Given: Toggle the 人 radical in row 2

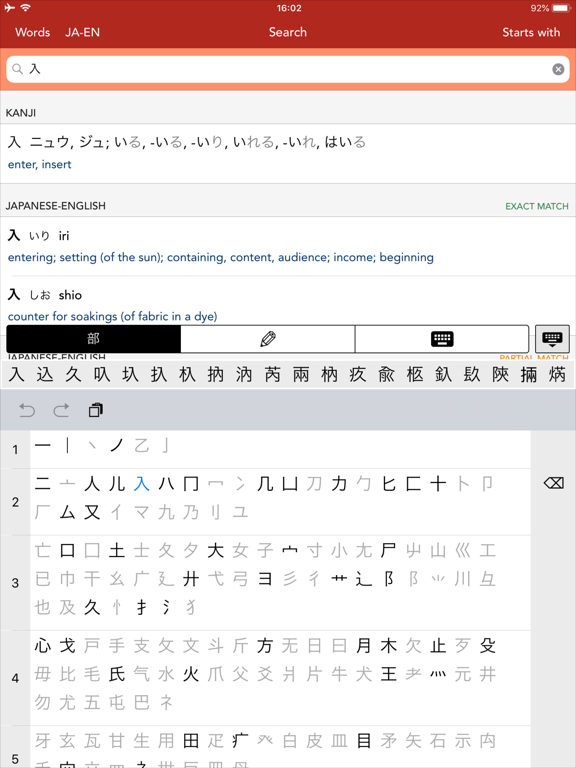Looking at the screenshot, I should (92, 484).
